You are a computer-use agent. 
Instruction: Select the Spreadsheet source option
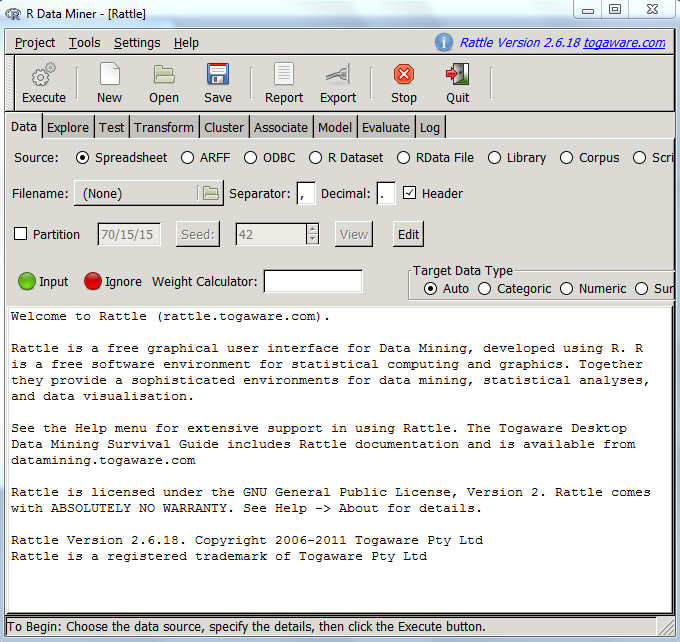pyautogui.click(x=82, y=157)
